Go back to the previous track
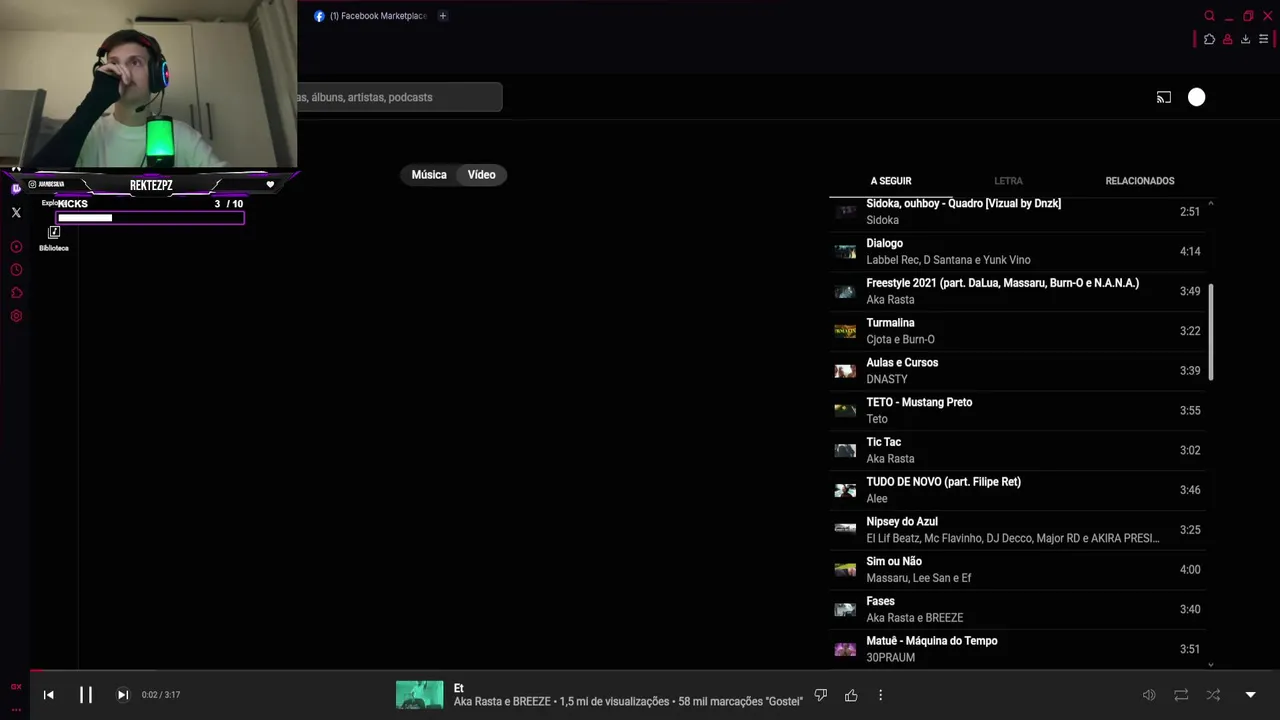The height and width of the screenshot is (720, 1280). pyautogui.click(x=48, y=694)
